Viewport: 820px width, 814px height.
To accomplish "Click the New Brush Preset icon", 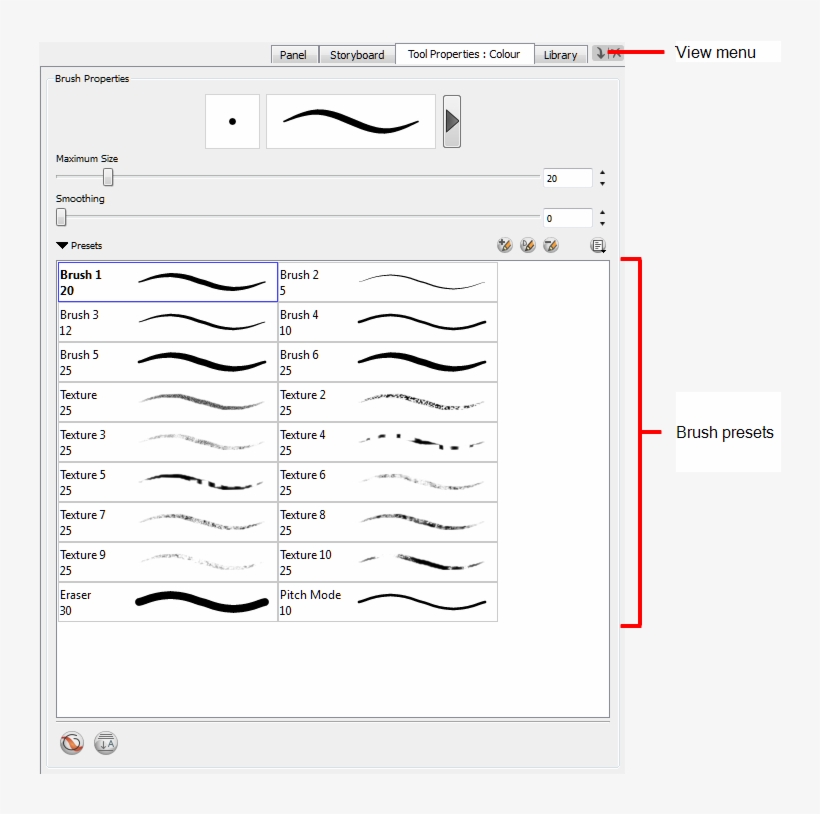I will [505, 246].
